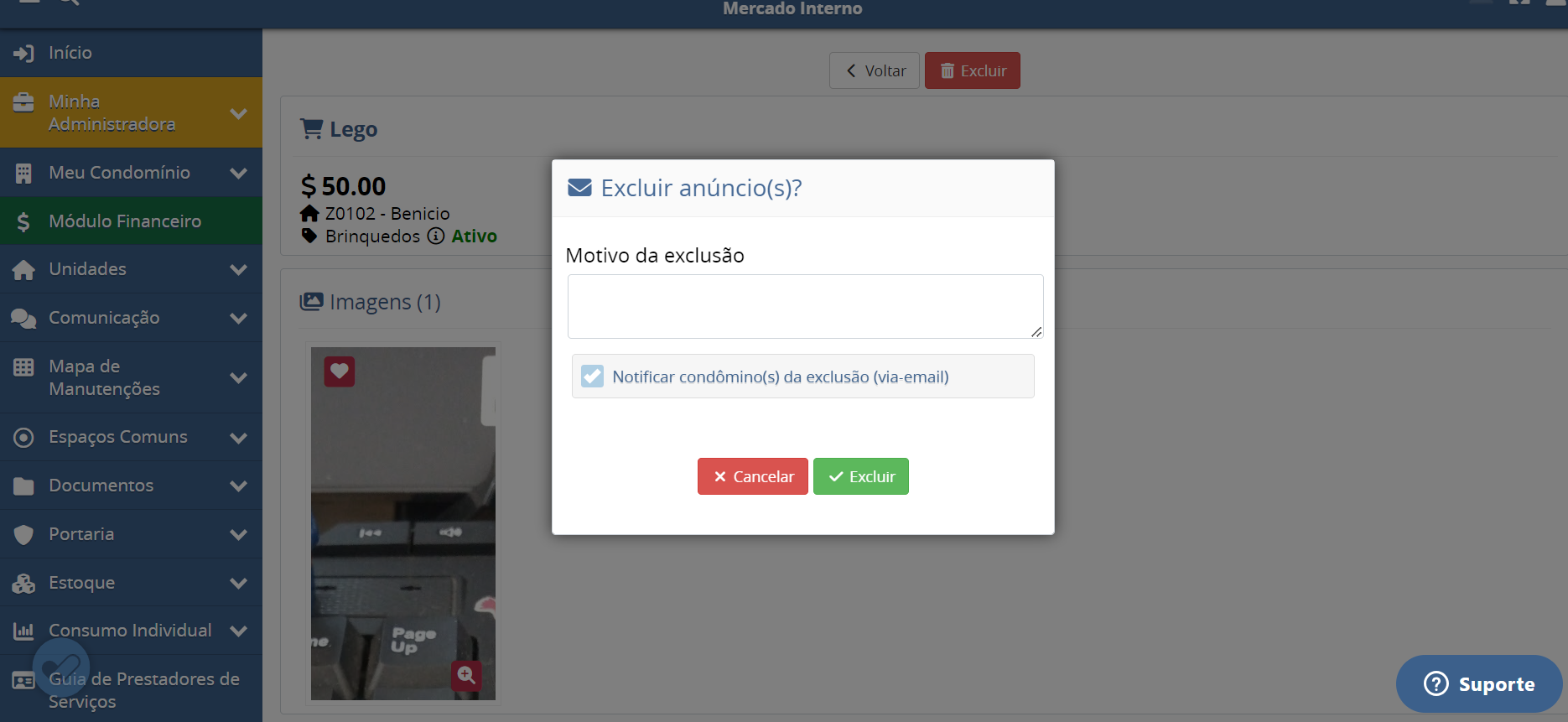Click the Suporte help question icon
Image resolution: width=1568 pixels, height=722 pixels.
(1436, 684)
